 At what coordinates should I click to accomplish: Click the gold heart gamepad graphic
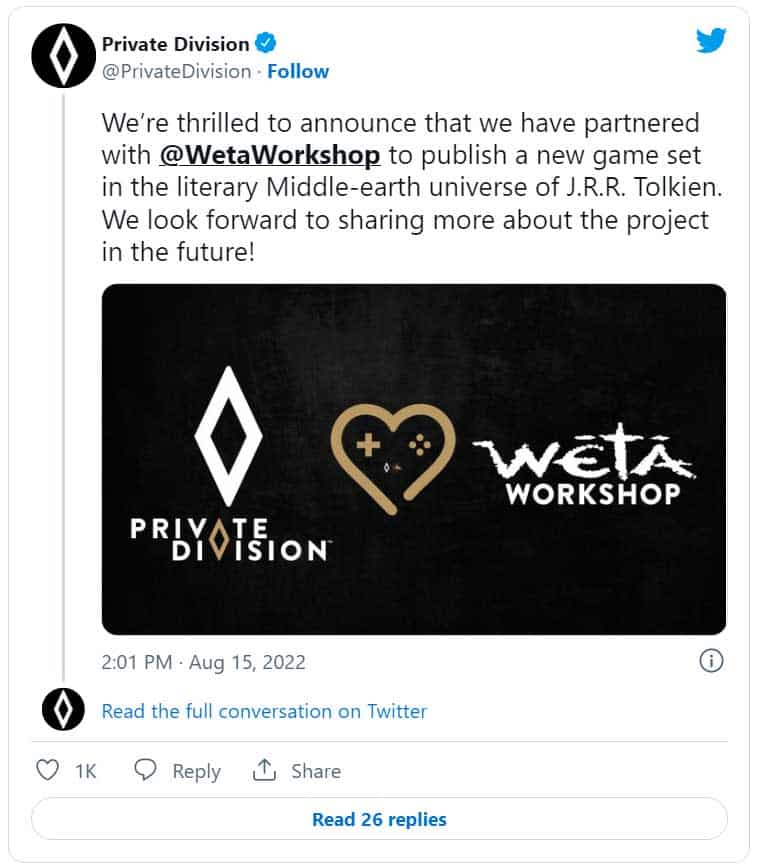tap(393, 459)
